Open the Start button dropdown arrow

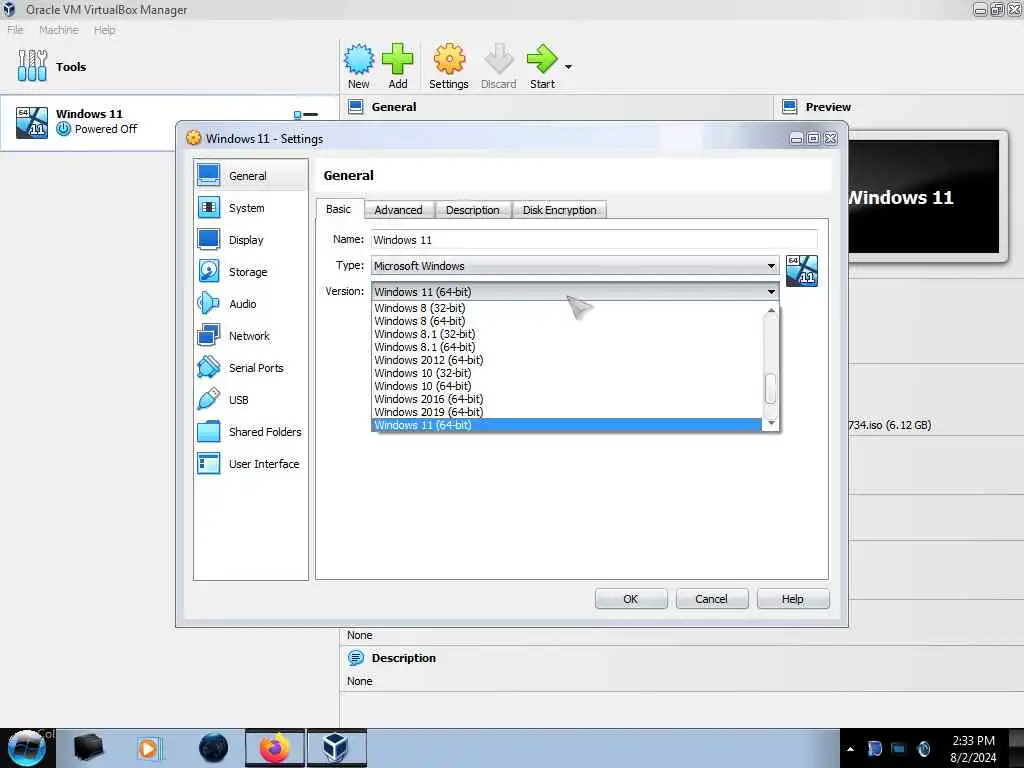568,67
